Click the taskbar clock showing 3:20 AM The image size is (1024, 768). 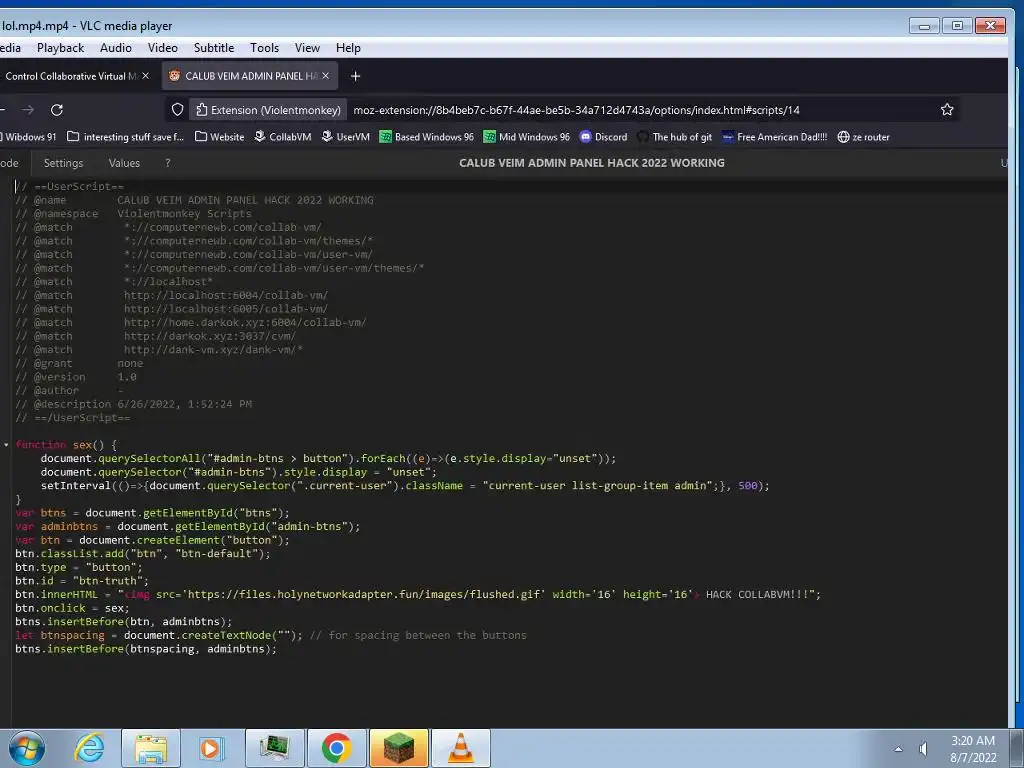(974, 749)
